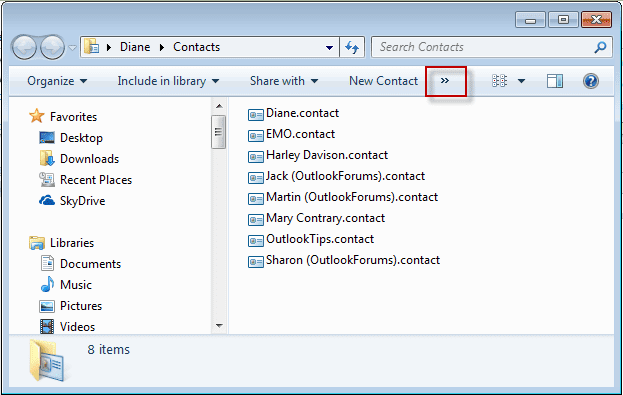623x395 pixels.
Task: Select Sharon (OutlookForums).contact file
Action: tap(353, 261)
